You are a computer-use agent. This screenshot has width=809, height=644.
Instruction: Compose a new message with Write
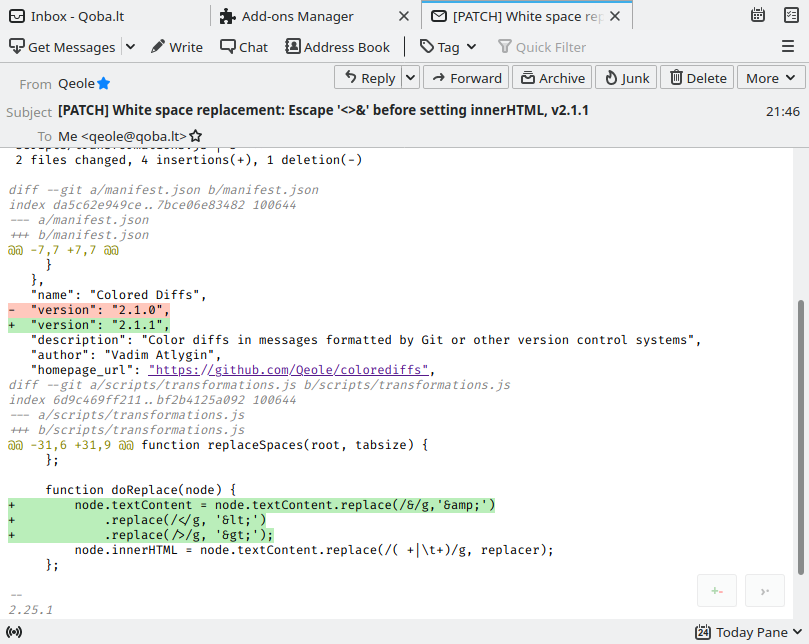[x=176, y=47]
